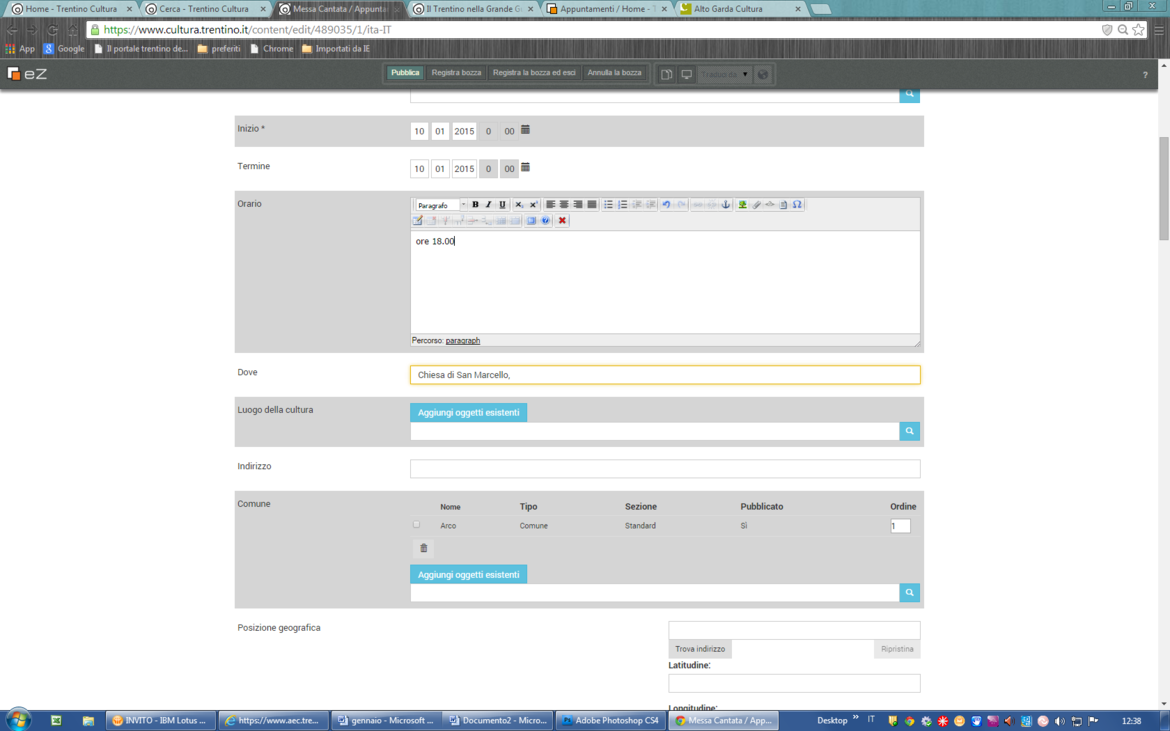Insert special character with the Omega icon

[x=797, y=205]
